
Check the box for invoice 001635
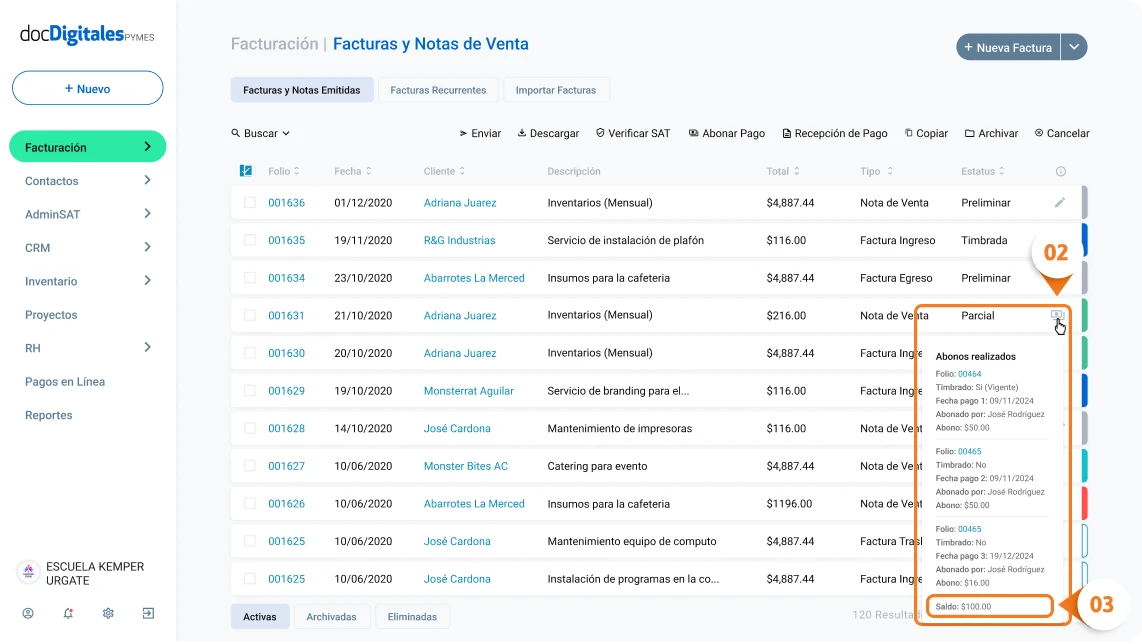(250, 241)
